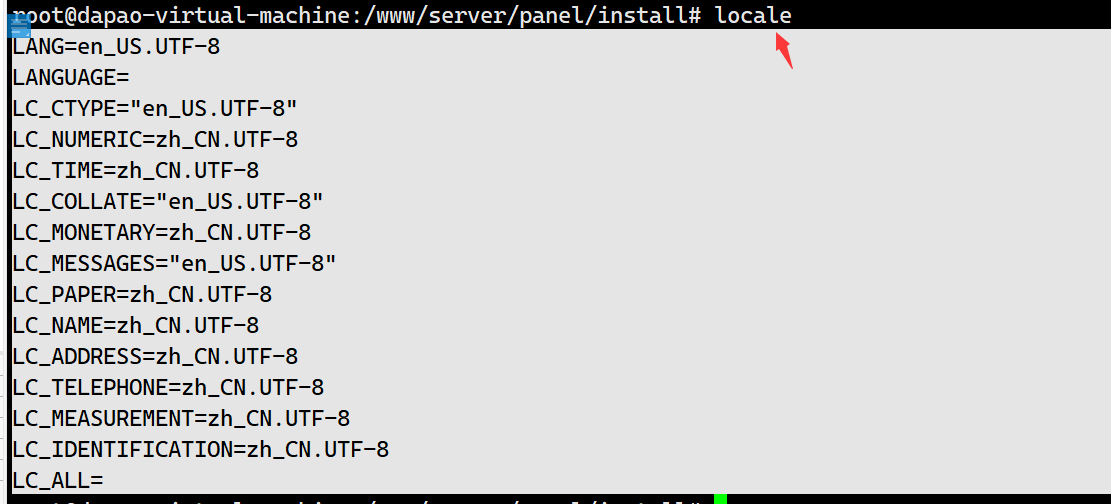This screenshot has width=1111, height=504.
Task: Click the empty LC_ALL= line
Action: [58, 481]
